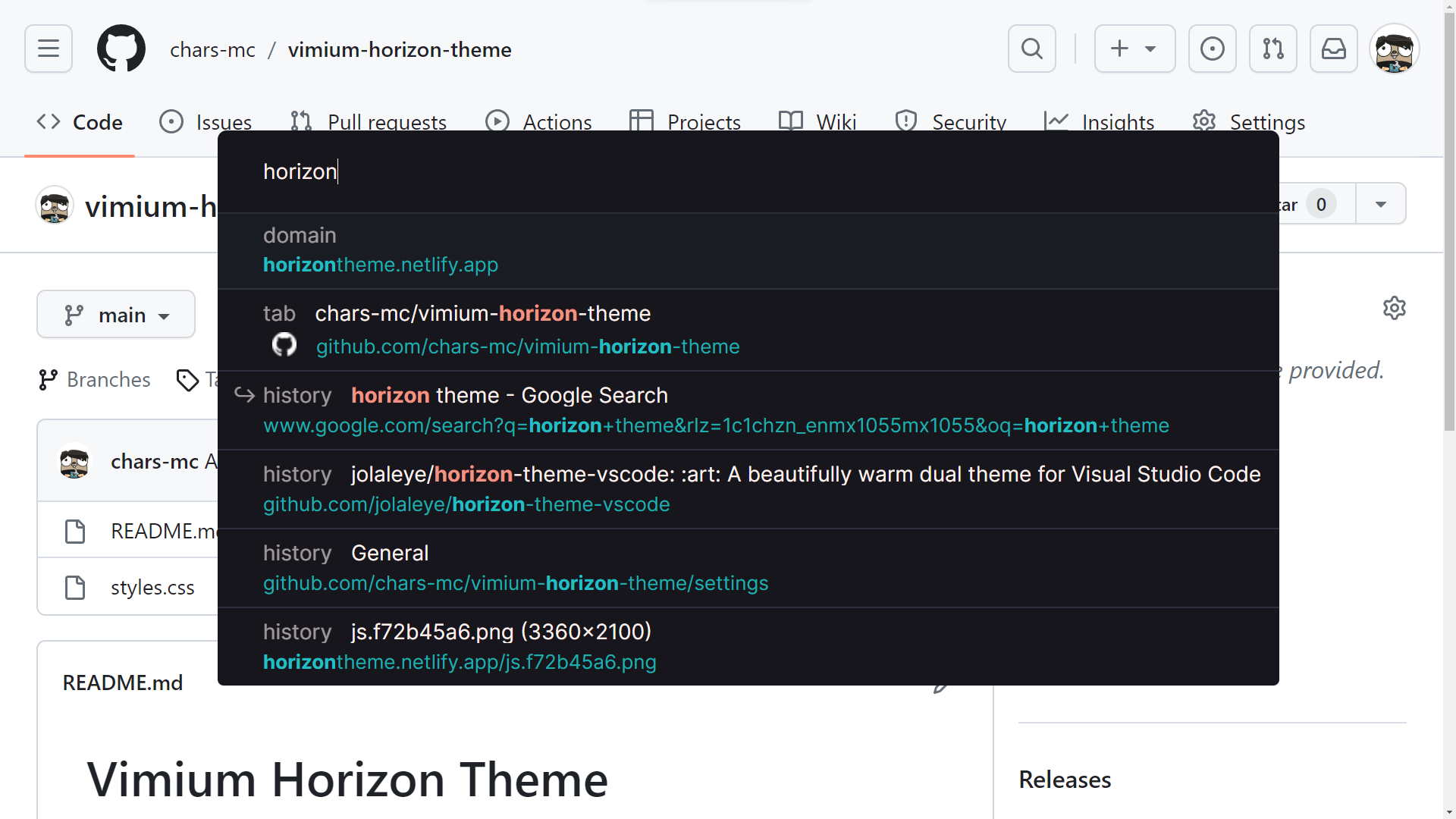
Task: Expand the plus create-new dropdown
Action: [x=1134, y=49]
